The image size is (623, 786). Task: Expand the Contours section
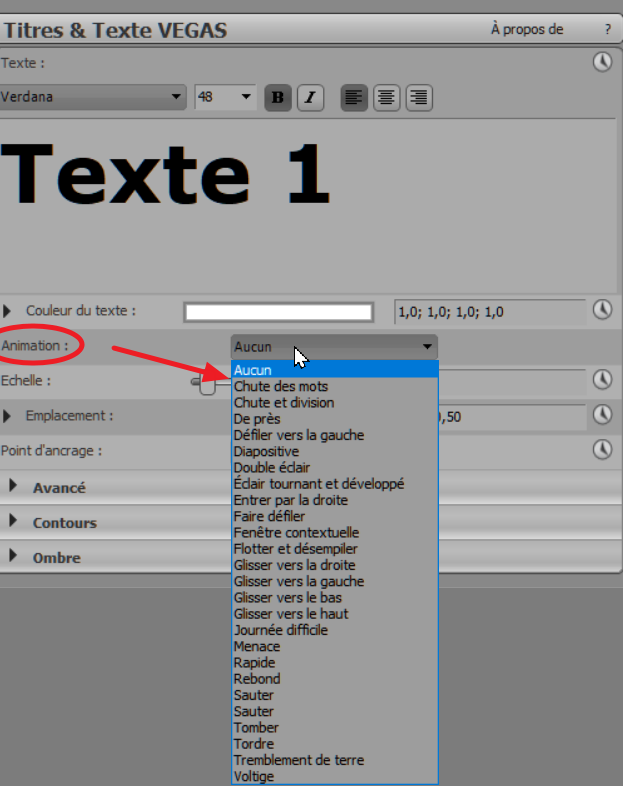click(13, 520)
